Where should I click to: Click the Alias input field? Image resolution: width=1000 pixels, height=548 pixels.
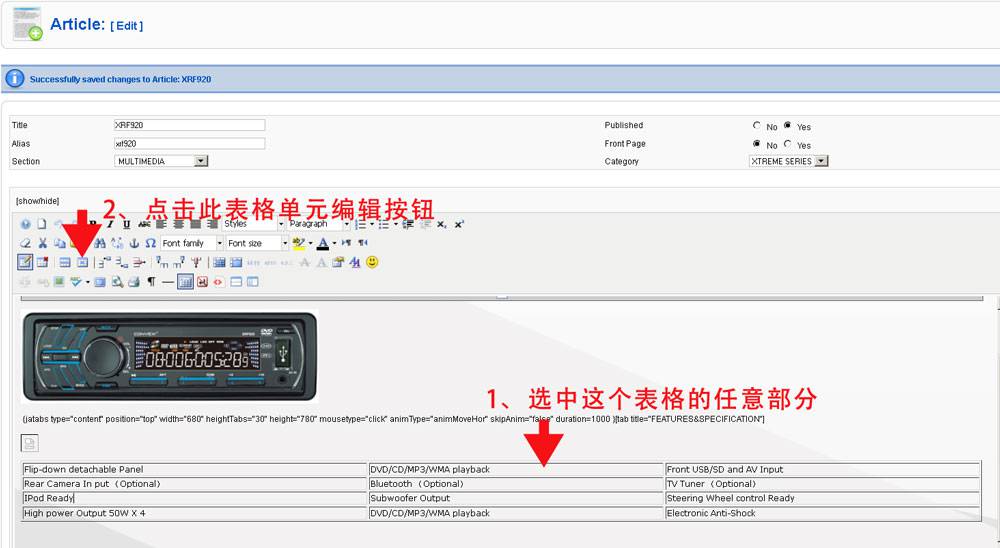coord(189,144)
